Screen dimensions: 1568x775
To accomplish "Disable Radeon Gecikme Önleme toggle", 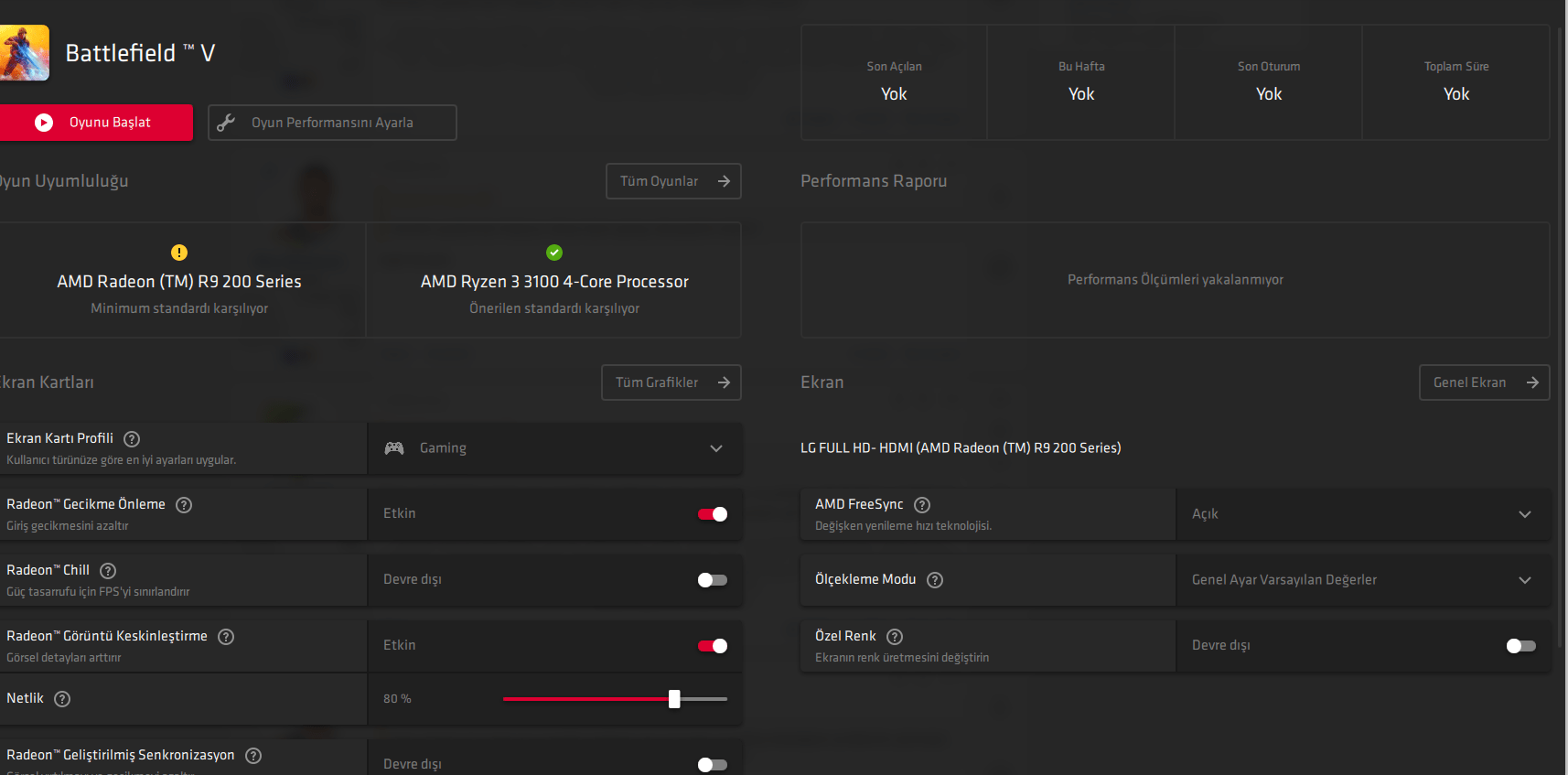I will coord(713,514).
